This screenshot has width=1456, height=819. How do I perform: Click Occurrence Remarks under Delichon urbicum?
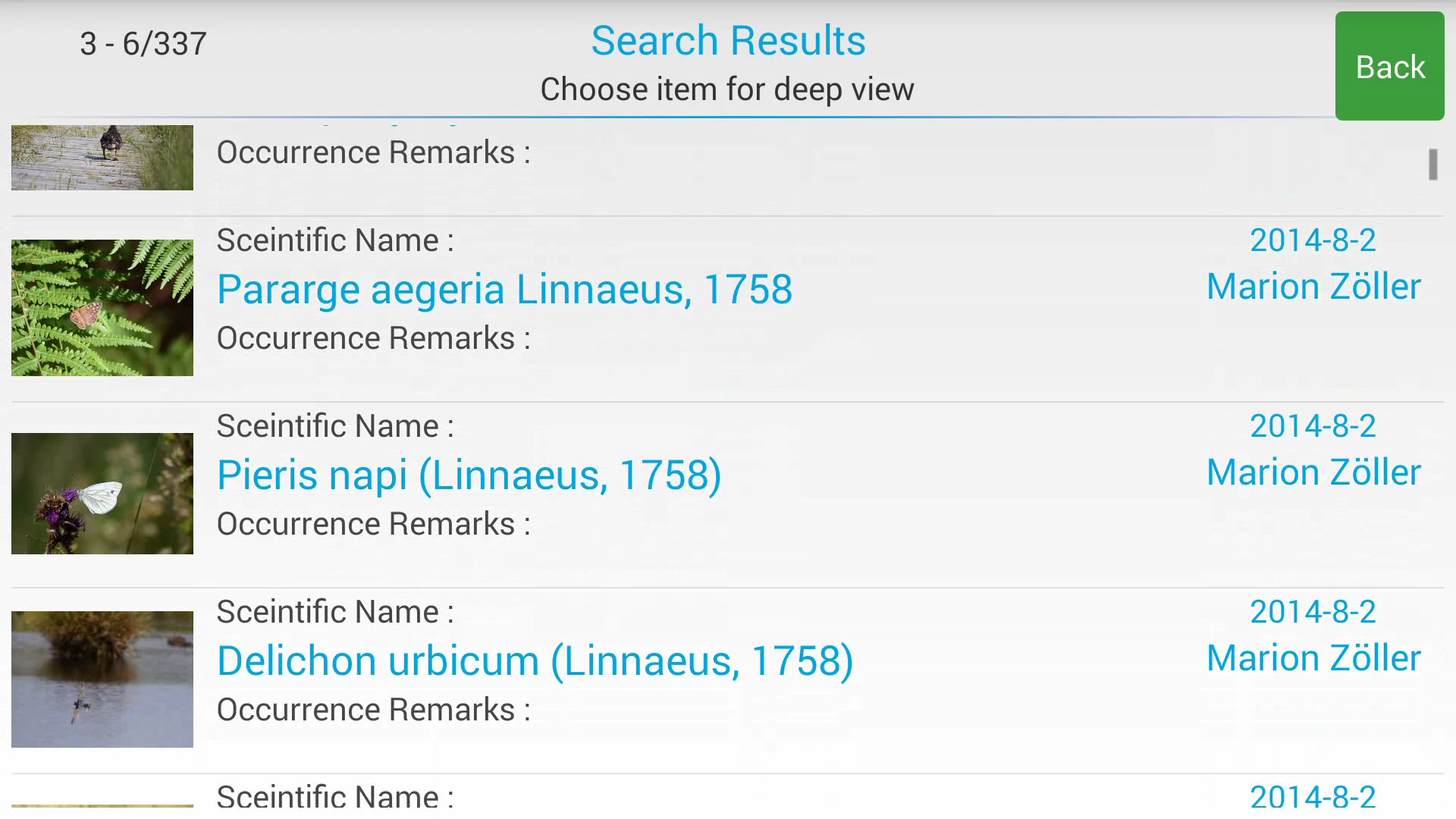click(374, 710)
